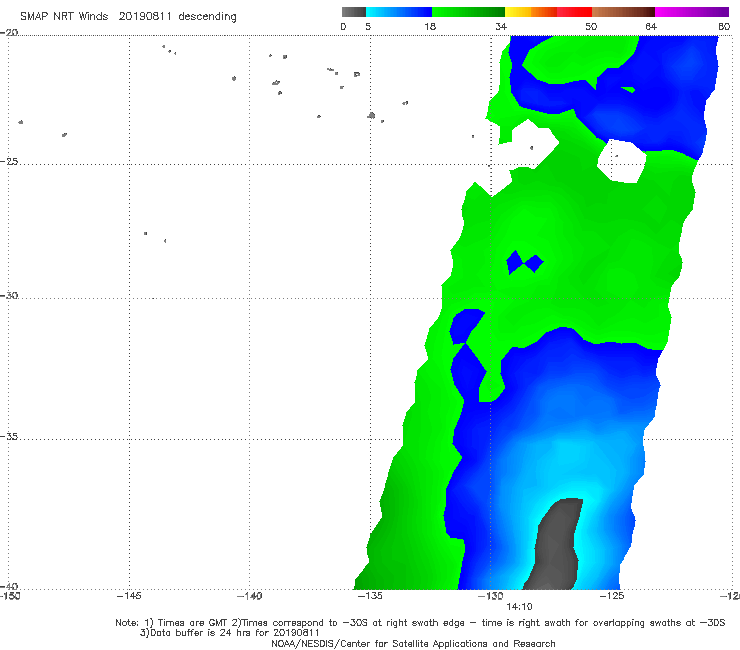Image resolution: width=740 pixels, height=650 pixels.
Task: Click the NOAA/NESDIS credit line
Action: [x=413, y=643]
